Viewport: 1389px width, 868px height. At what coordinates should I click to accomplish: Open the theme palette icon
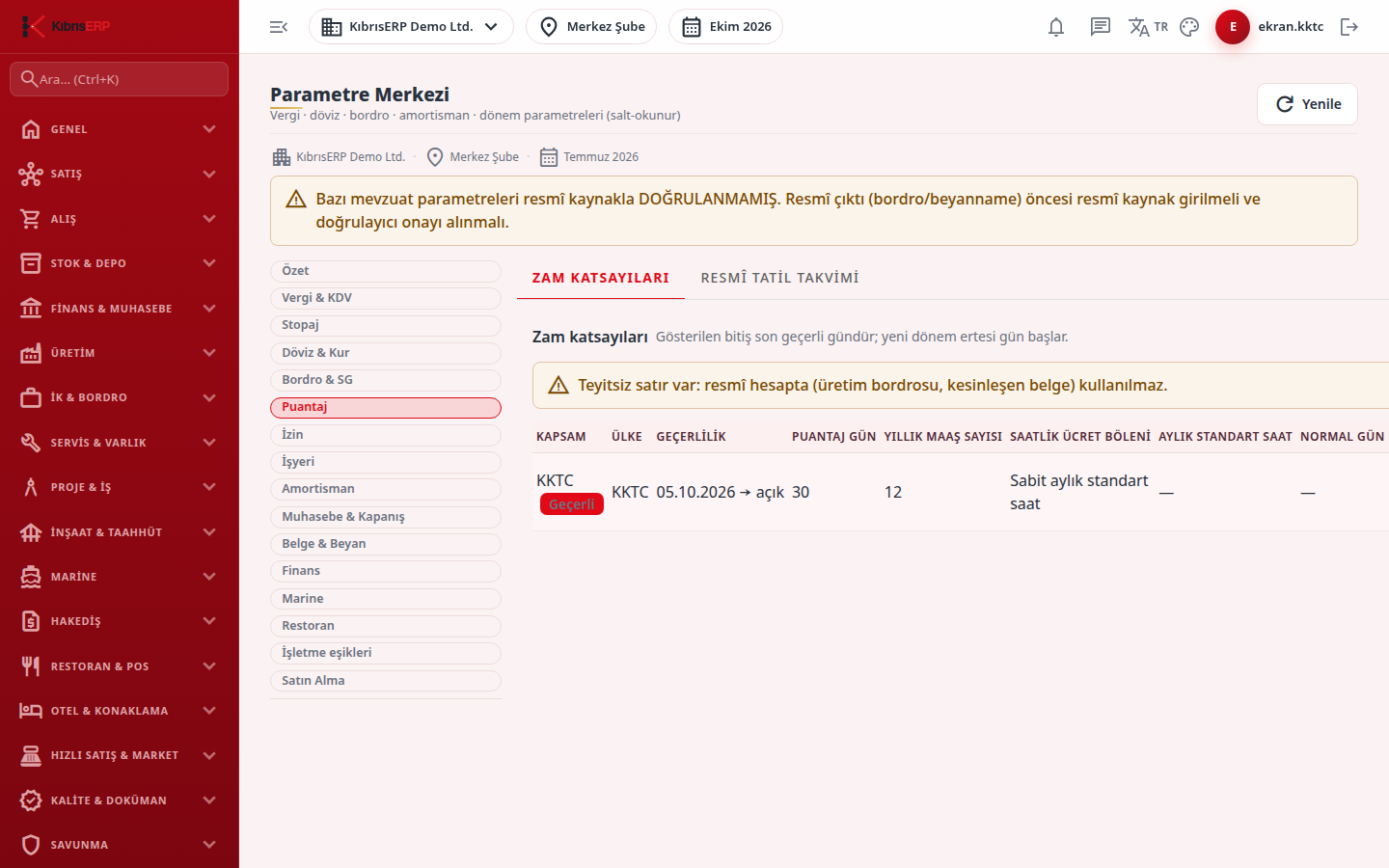click(1189, 27)
